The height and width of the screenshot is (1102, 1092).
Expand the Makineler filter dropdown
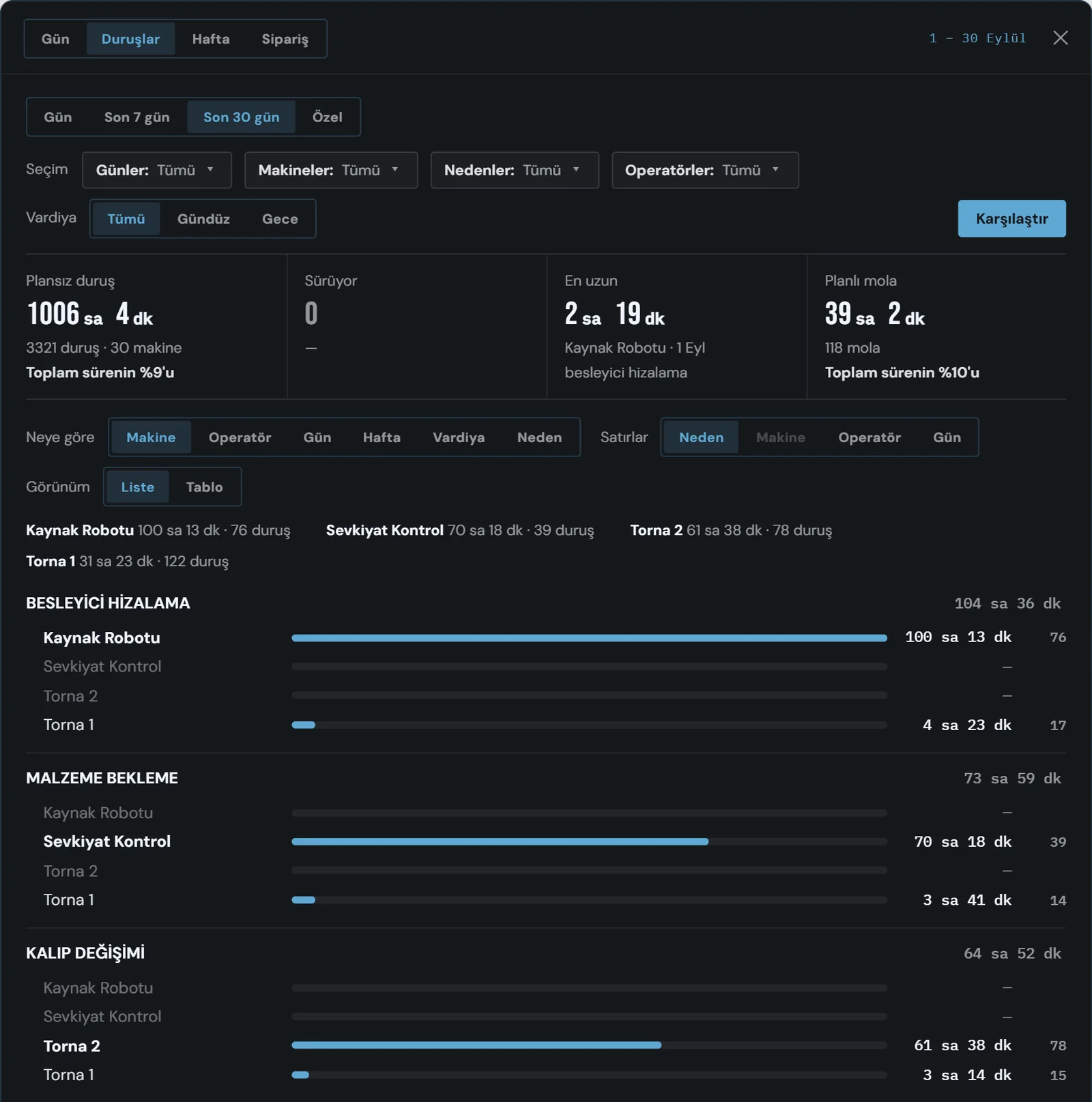pyautogui.click(x=331, y=170)
